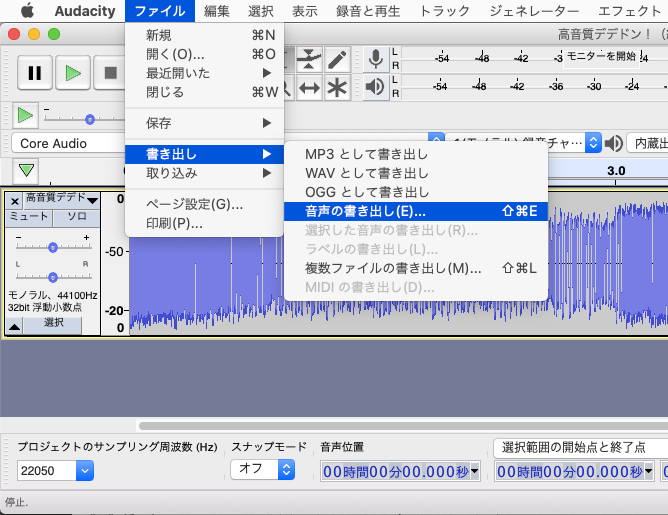Choose 新規 from the File menu

pyautogui.click(x=204, y=35)
